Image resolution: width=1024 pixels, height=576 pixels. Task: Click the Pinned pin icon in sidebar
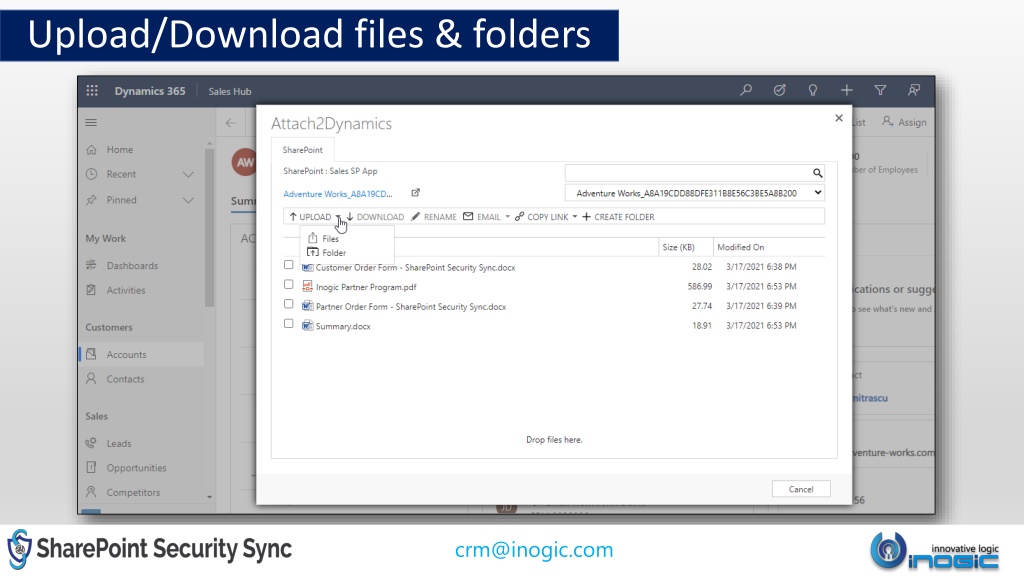91,200
